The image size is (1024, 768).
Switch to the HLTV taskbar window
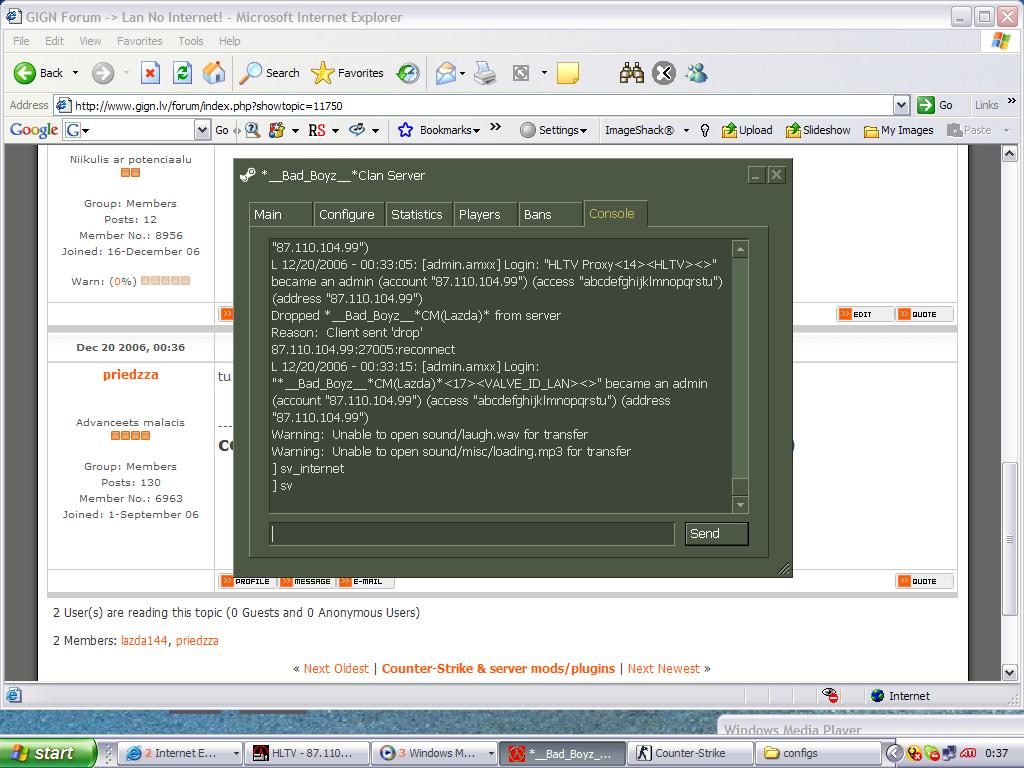[x=307, y=753]
